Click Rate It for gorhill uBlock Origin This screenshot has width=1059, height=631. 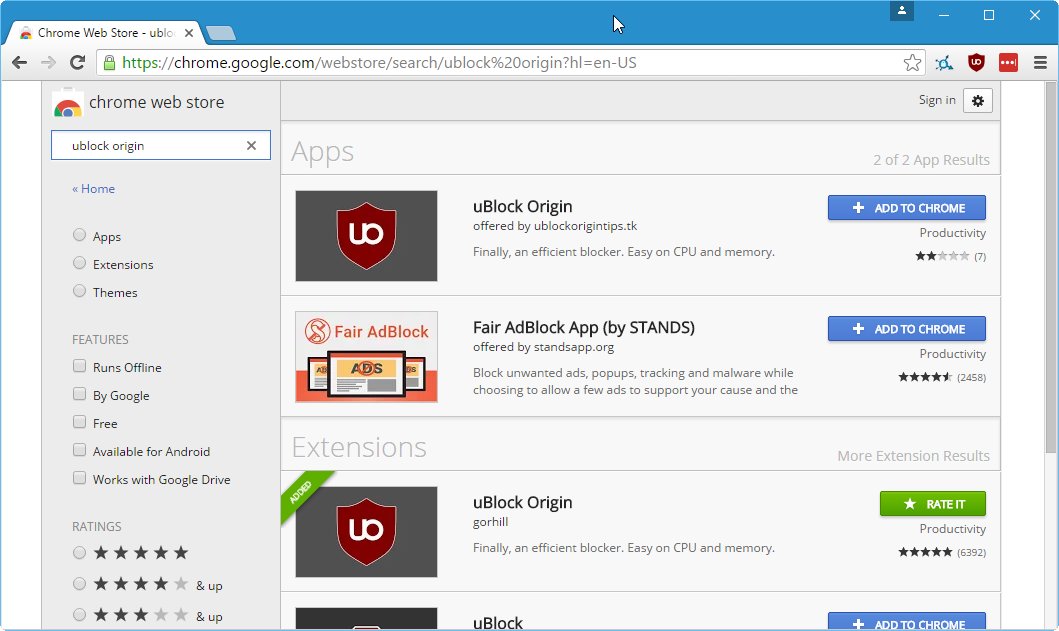(932, 504)
